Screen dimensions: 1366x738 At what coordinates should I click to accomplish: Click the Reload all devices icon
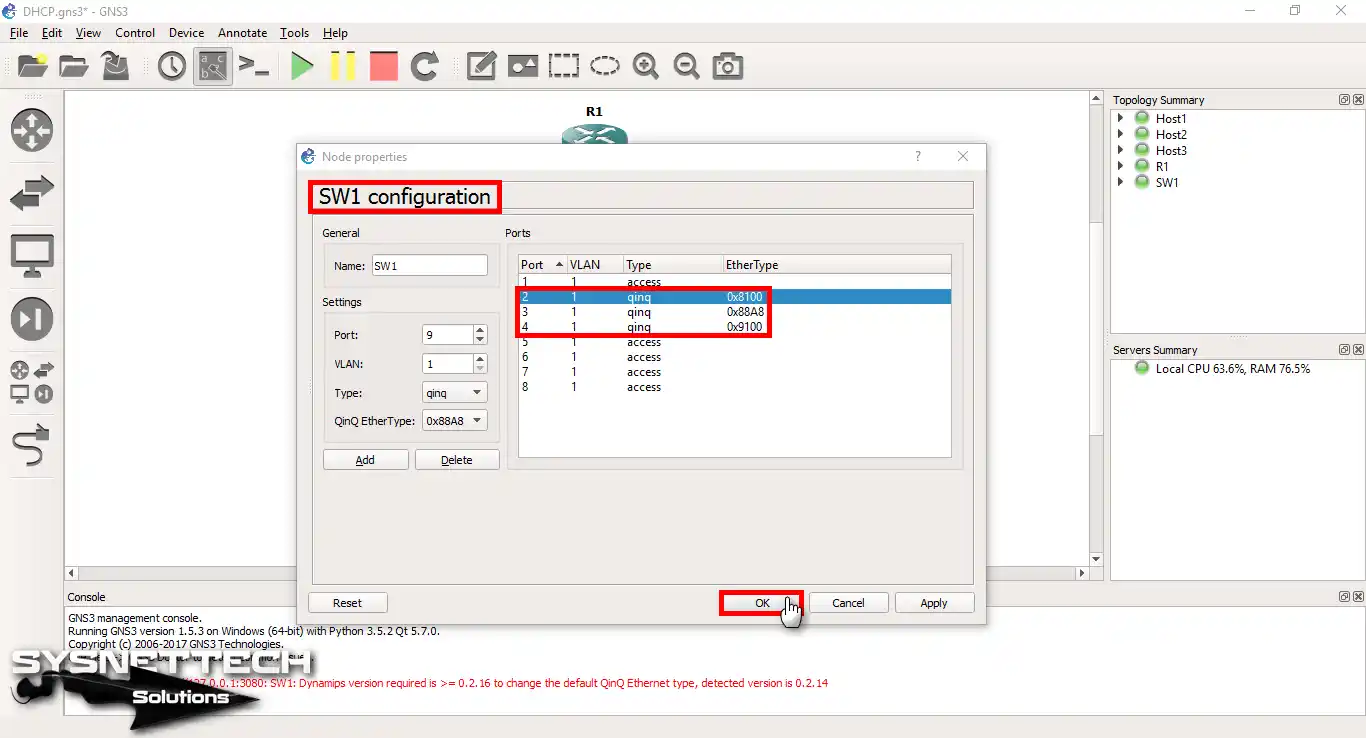point(425,67)
